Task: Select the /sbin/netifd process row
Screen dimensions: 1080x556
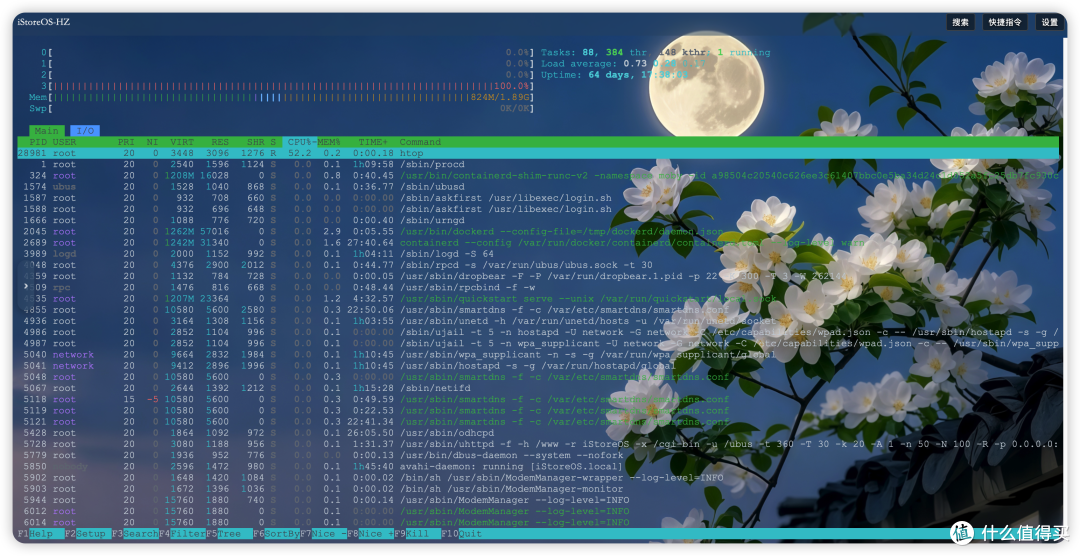Action: coord(538,388)
